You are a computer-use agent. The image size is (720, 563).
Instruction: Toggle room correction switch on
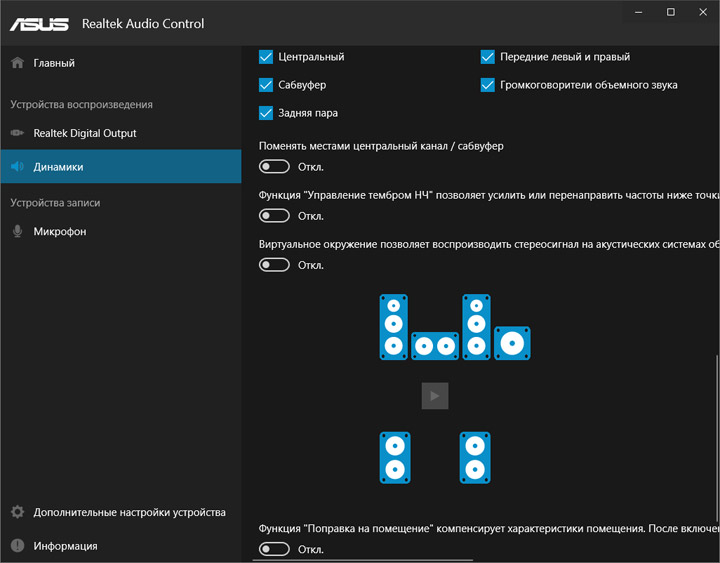[274, 549]
